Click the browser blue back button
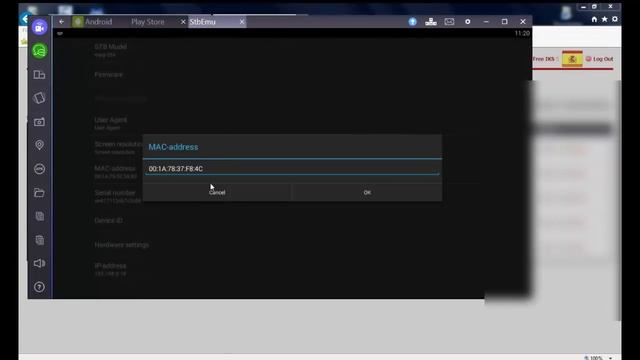Viewport: 640px width, 360px height. point(25,18)
